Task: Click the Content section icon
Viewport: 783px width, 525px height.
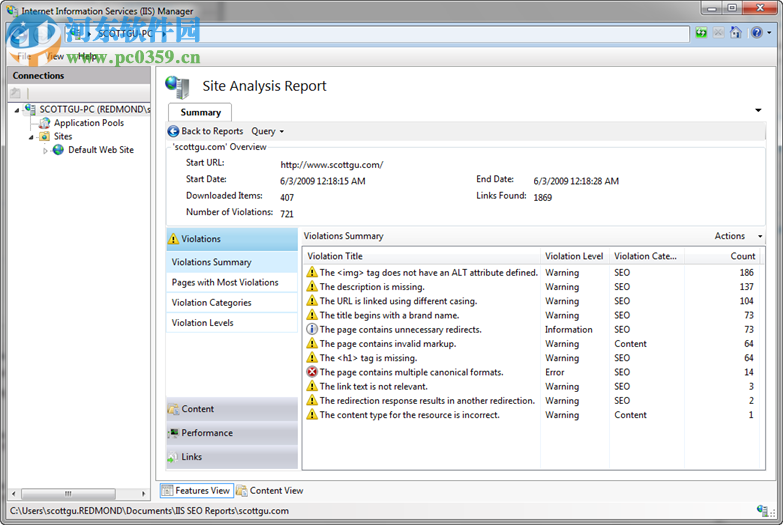Action: (x=173, y=409)
